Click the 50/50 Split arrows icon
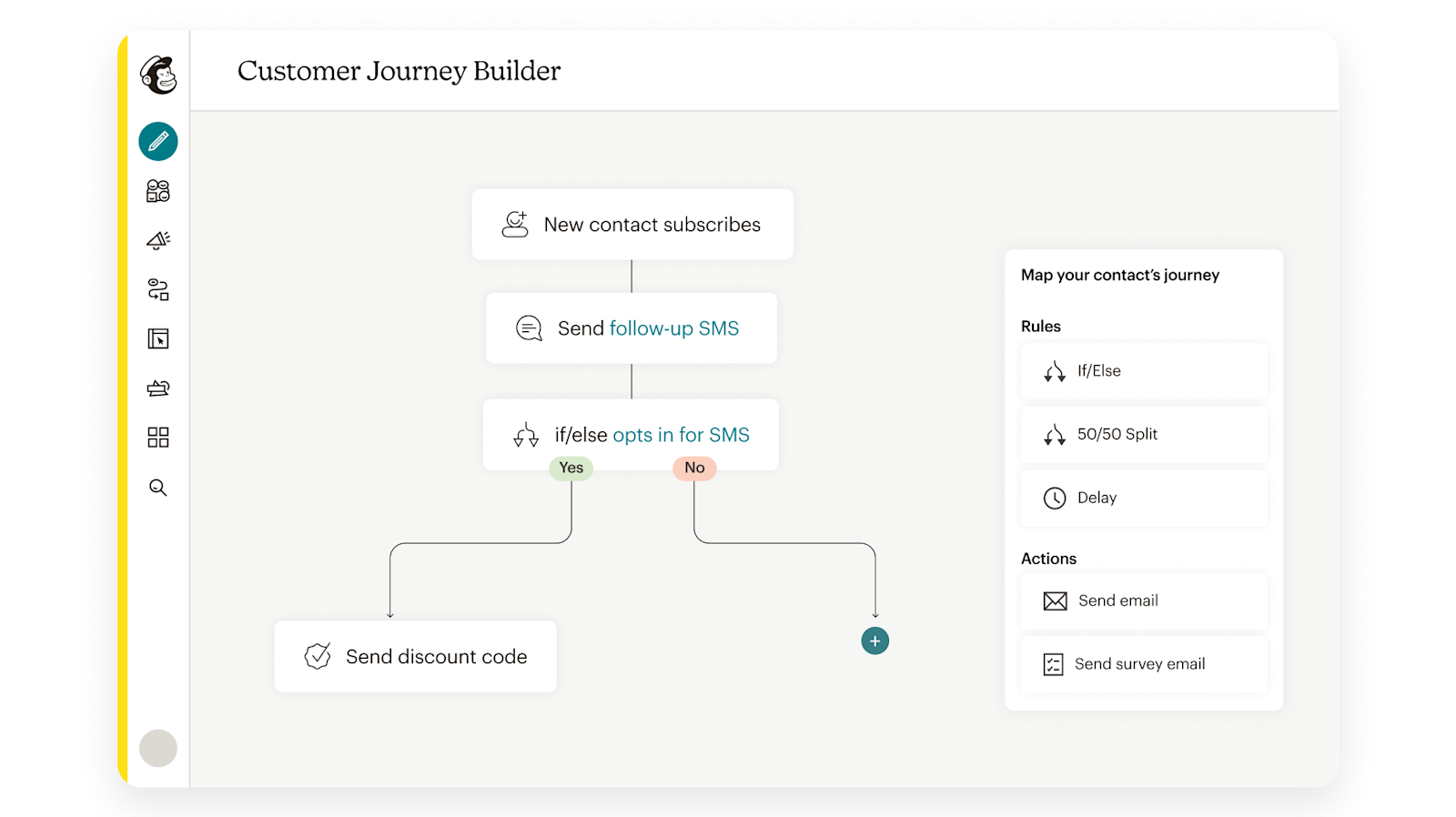The height and width of the screenshot is (817, 1456). 1055,435
